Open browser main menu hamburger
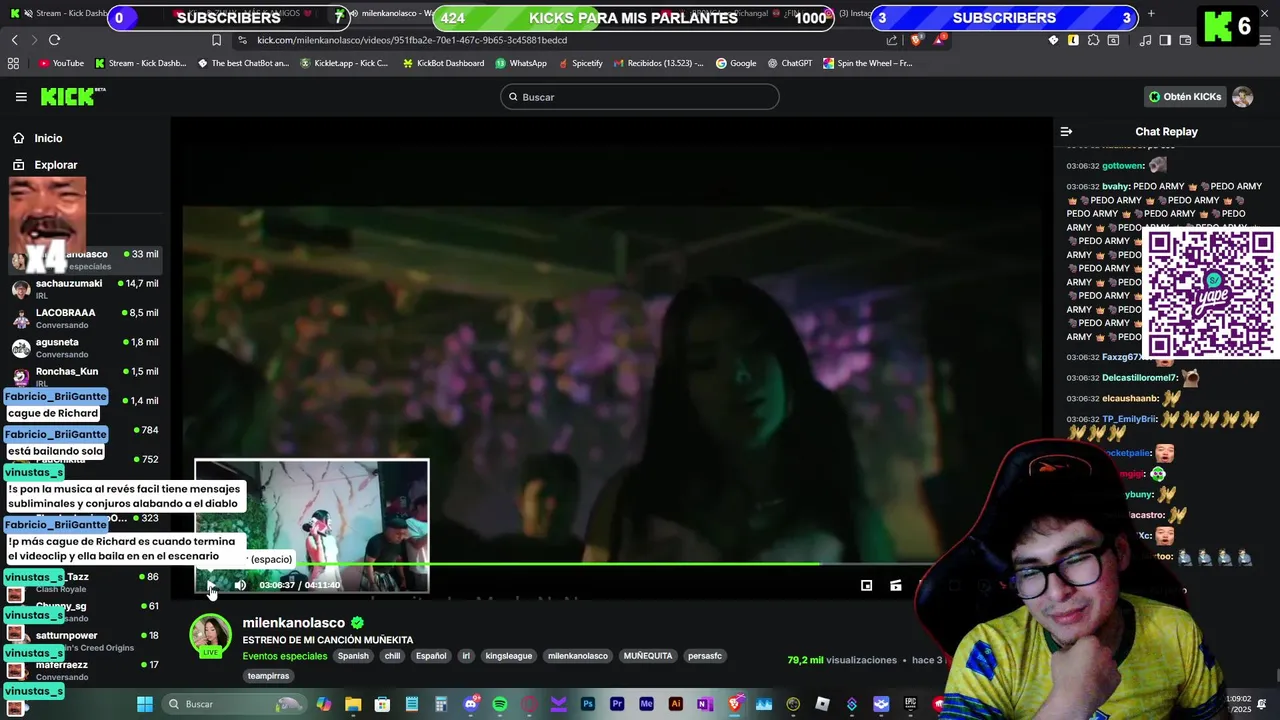1280x720 pixels. pos(1265,40)
